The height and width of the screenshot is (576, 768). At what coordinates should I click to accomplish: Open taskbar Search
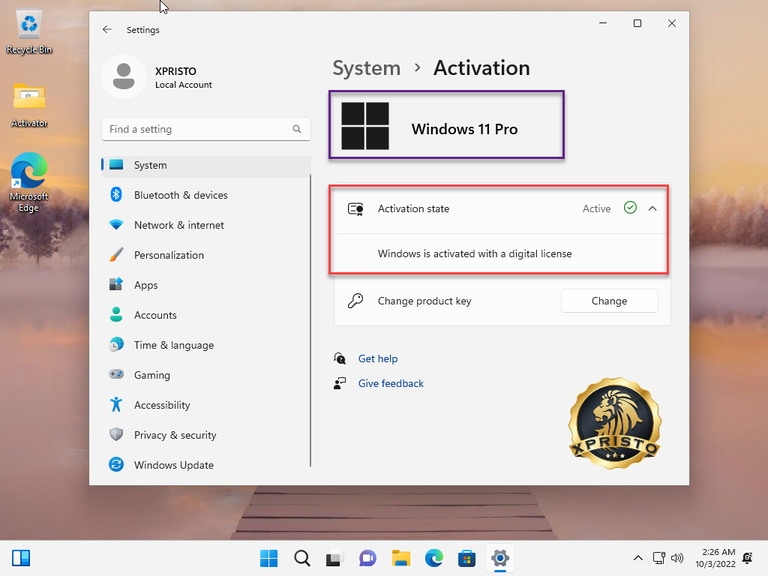[x=302, y=558]
